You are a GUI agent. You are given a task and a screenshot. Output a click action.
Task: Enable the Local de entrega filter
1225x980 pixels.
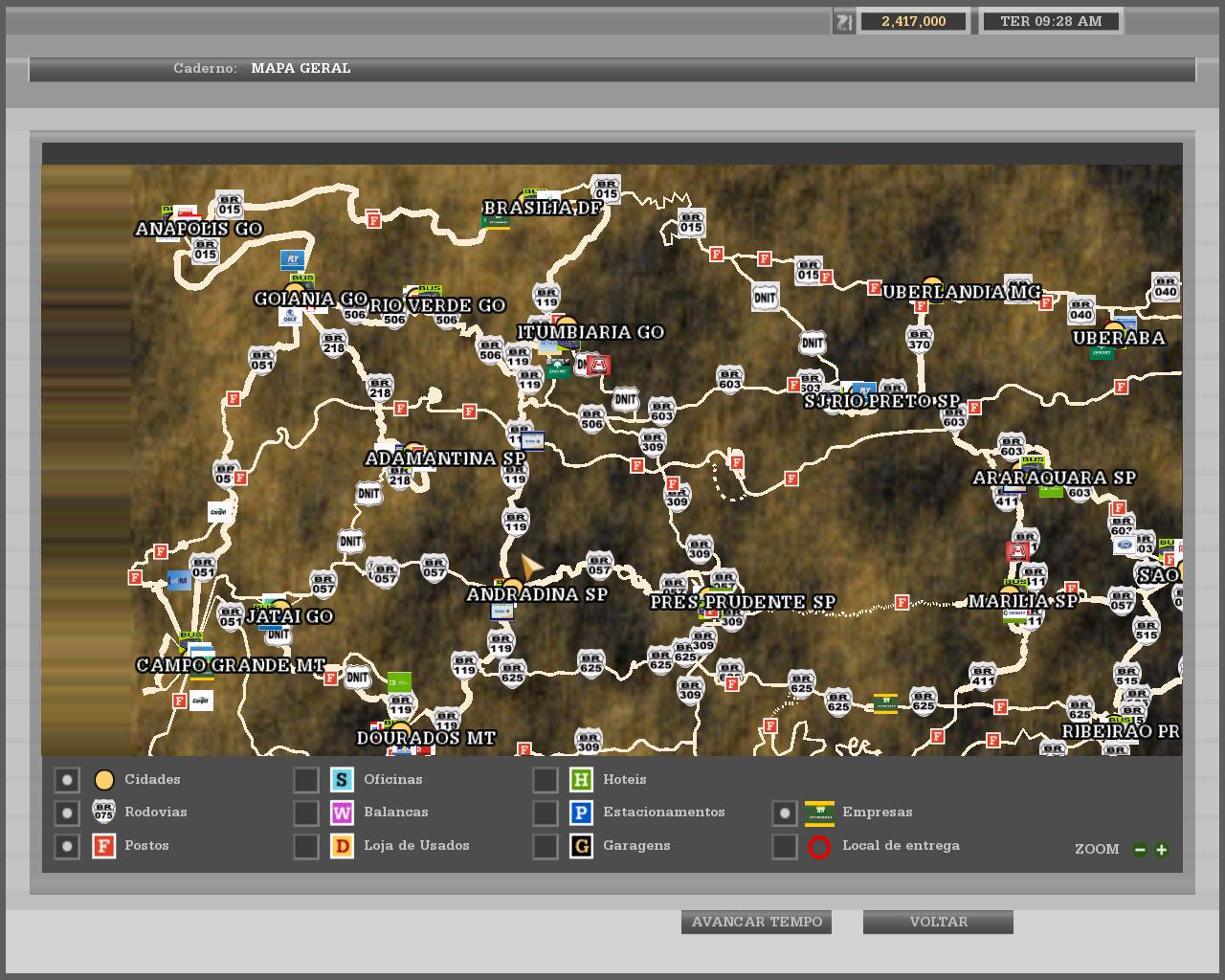point(784,846)
